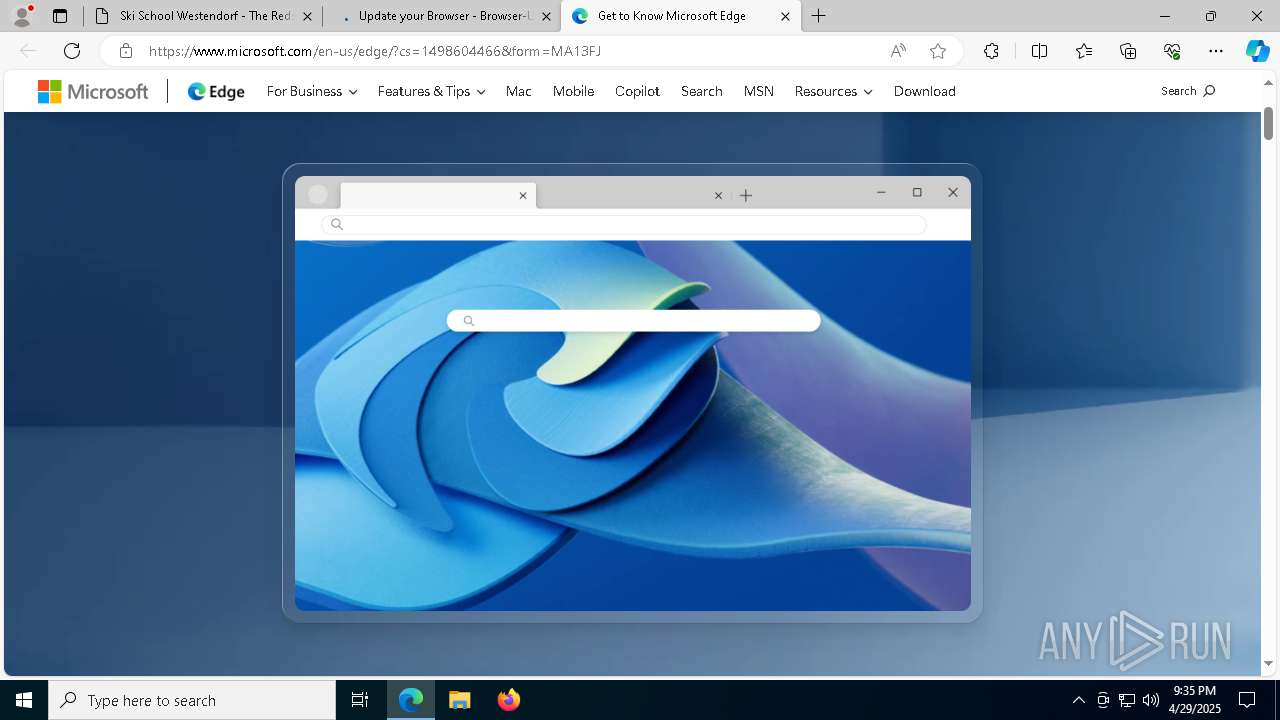1280x720 pixels.
Task: View site information lock icon
Action: click(x=125, y=51)
